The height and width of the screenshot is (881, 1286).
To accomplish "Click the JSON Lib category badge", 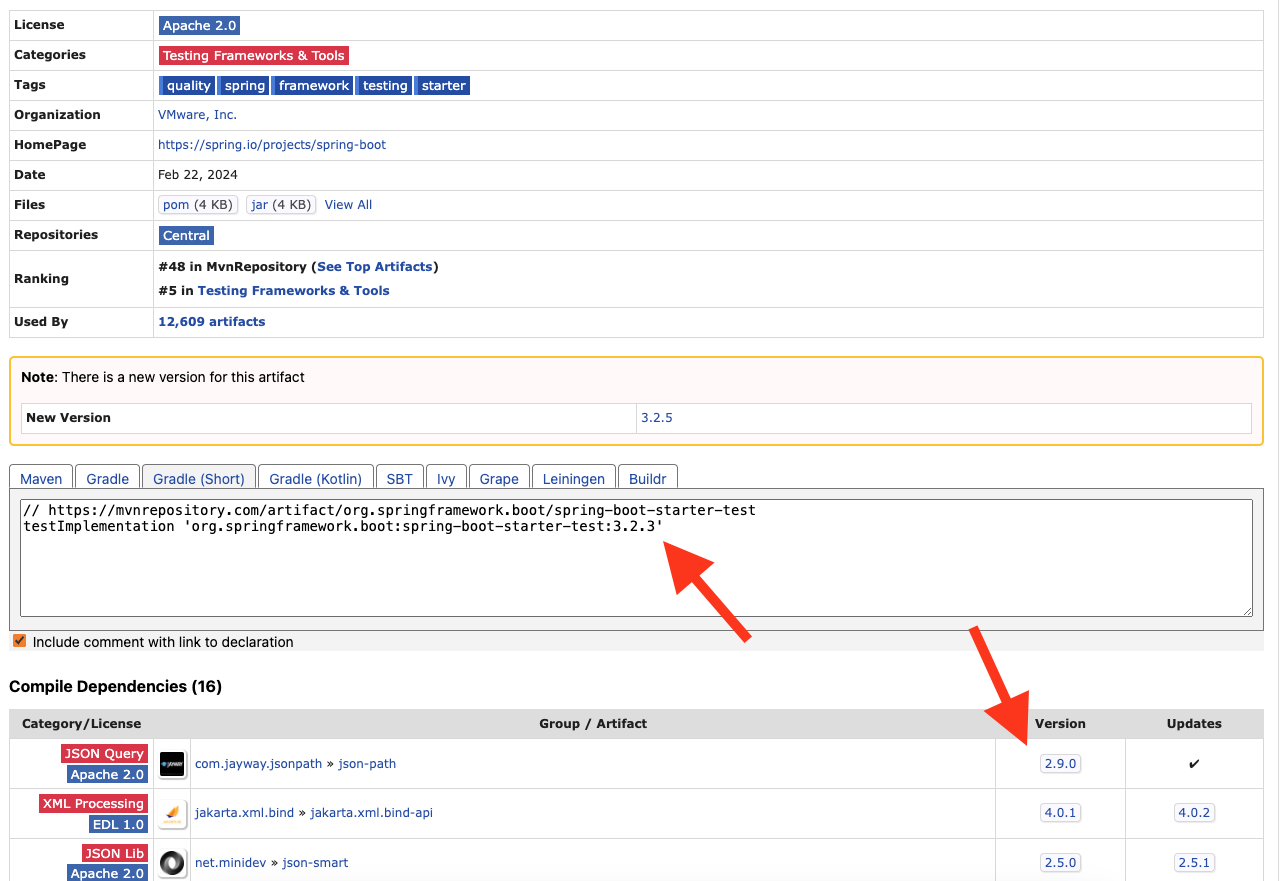I will click(115, 854).
